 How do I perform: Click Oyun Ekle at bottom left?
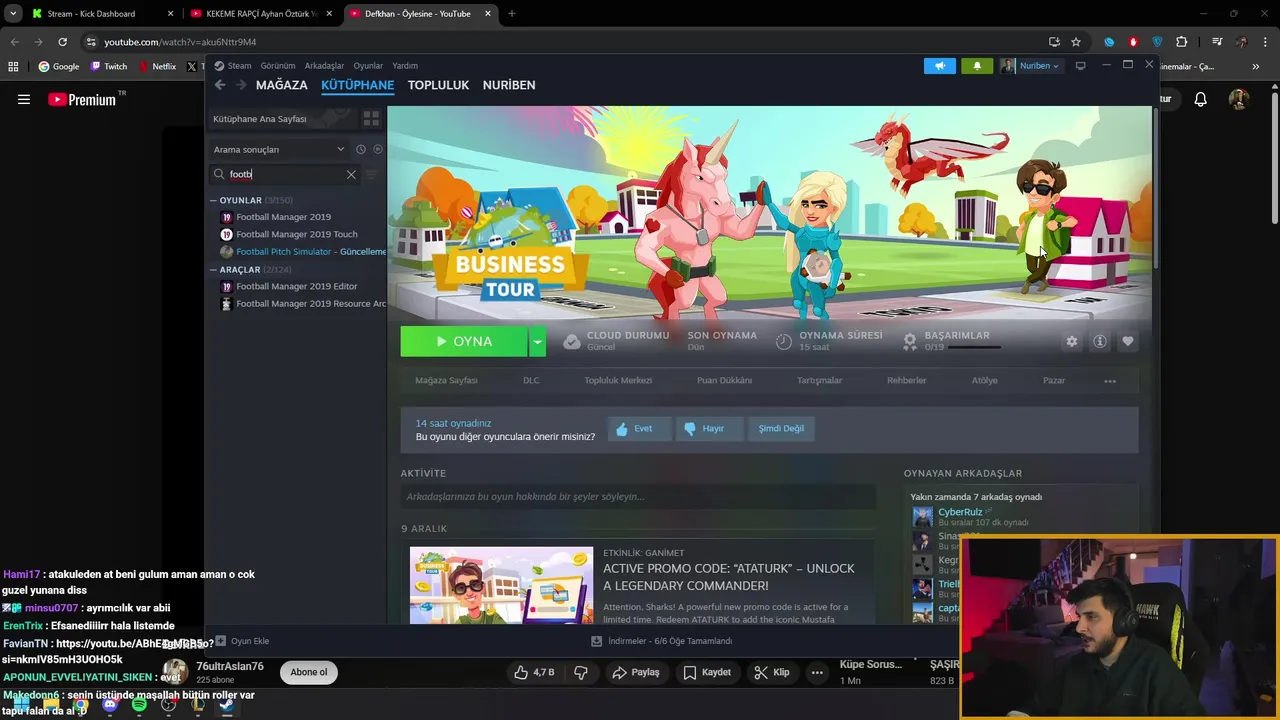pos(241,641)
